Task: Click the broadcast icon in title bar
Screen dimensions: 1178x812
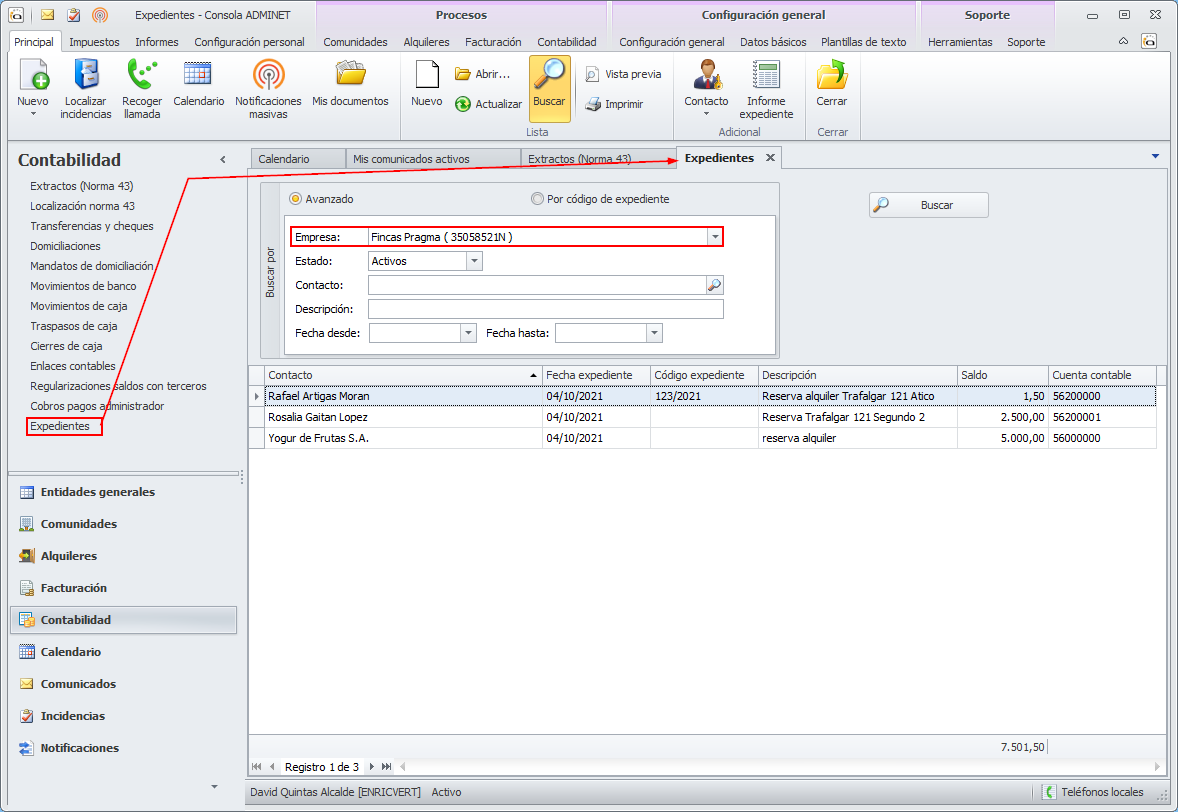Action: click(99, 14)
